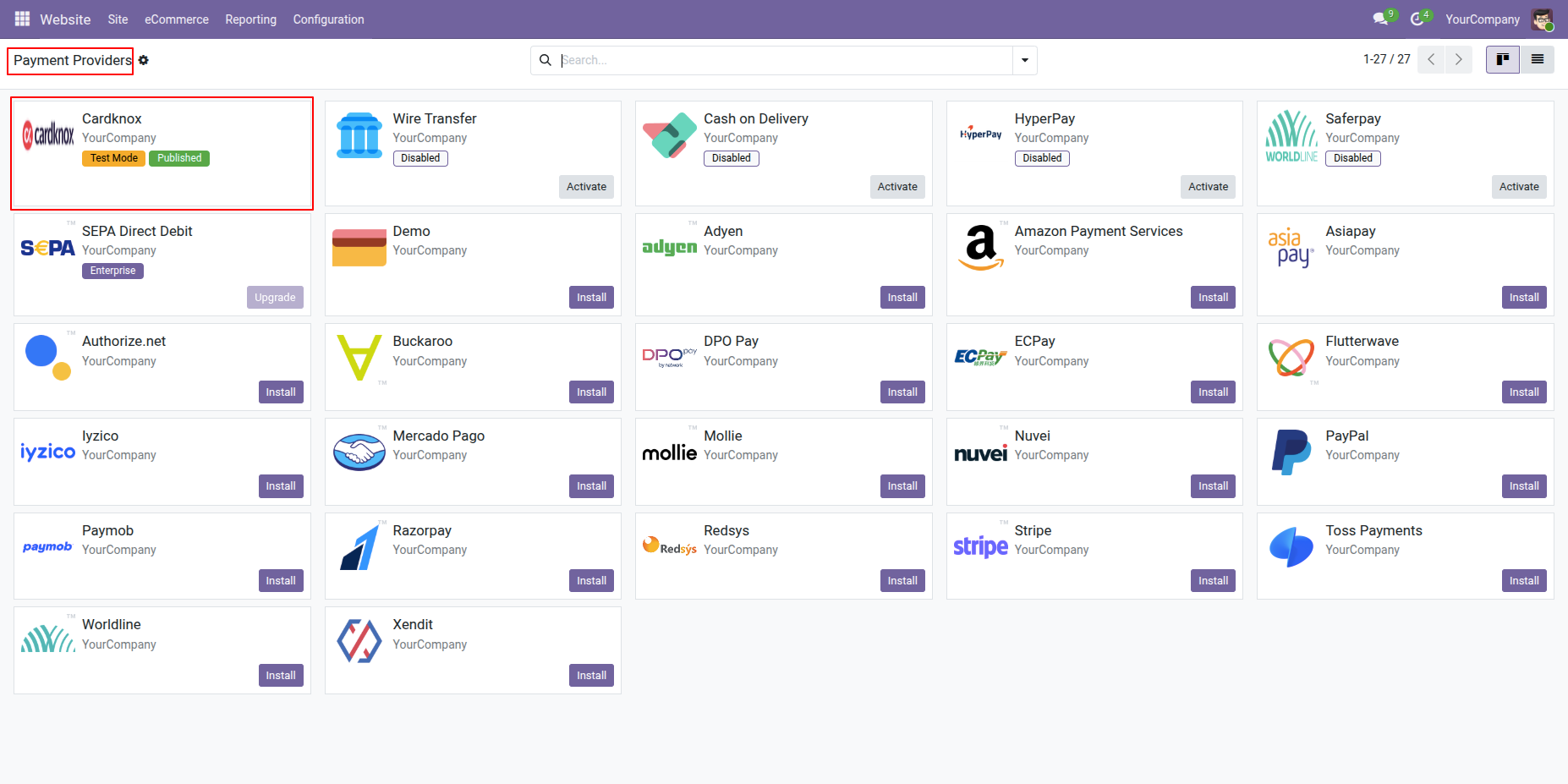Click the 1-27 / 27 pager counter
Image resolution: width=1568 pixels, height=784 pixels.
1387,59
